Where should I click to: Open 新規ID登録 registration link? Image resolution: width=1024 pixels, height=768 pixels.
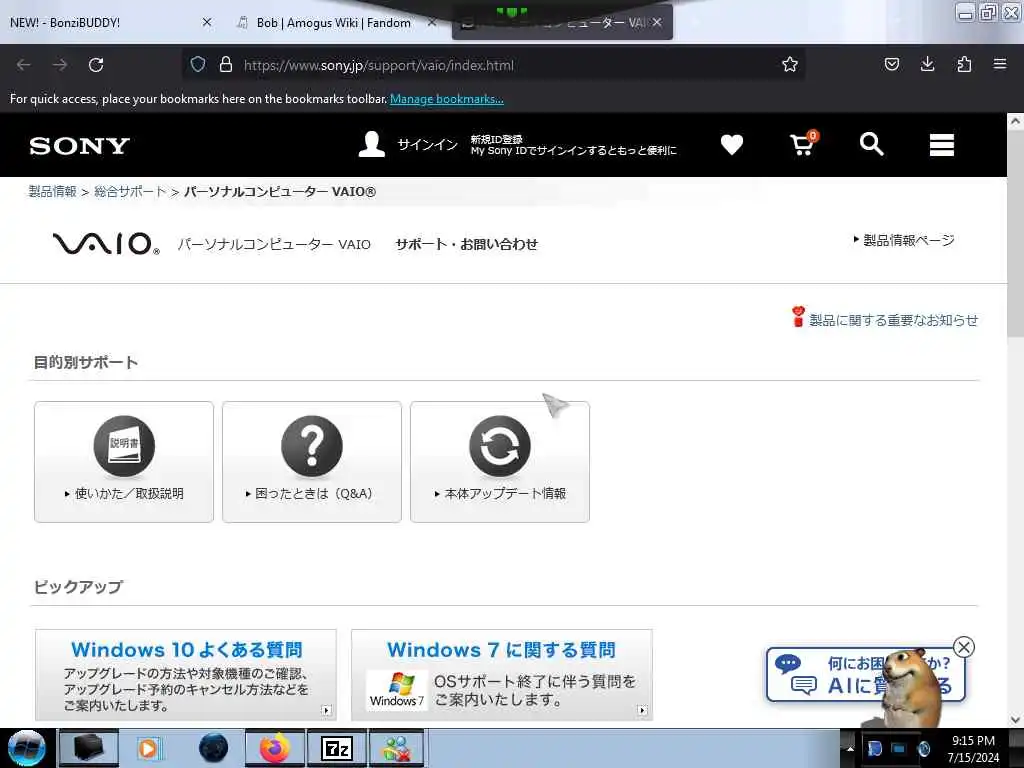point(496,139)
